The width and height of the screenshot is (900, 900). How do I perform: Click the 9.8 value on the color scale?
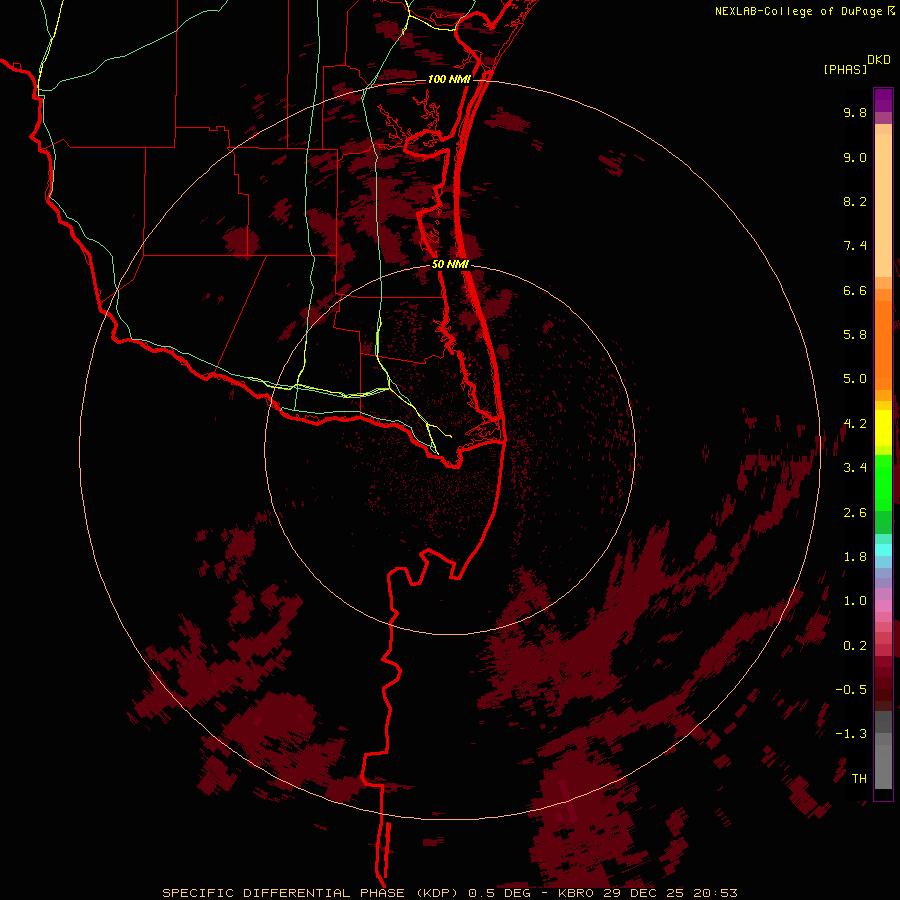pos(855,112)
